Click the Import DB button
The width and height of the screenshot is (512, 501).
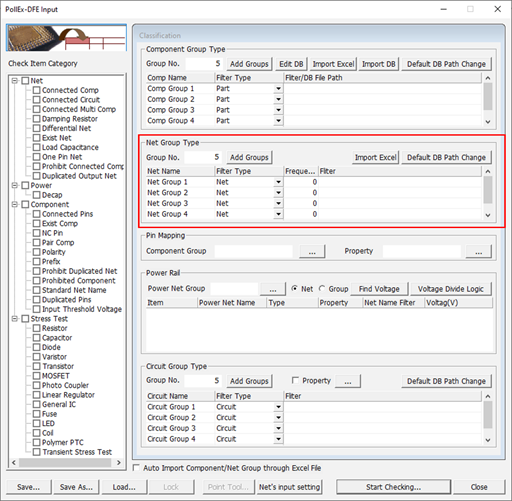pos(379,64)
